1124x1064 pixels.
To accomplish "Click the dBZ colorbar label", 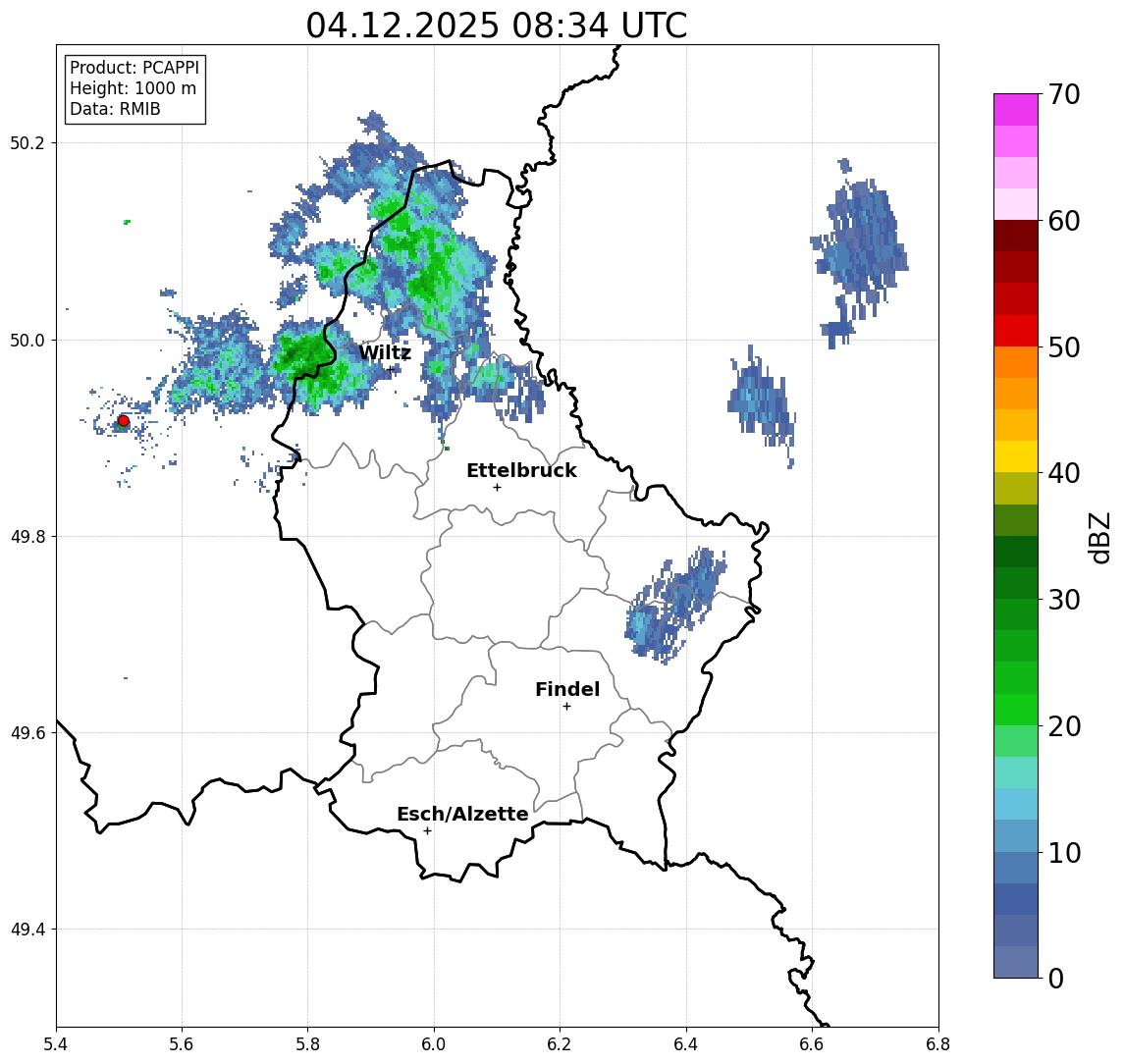I will [x=1098, y=537].
